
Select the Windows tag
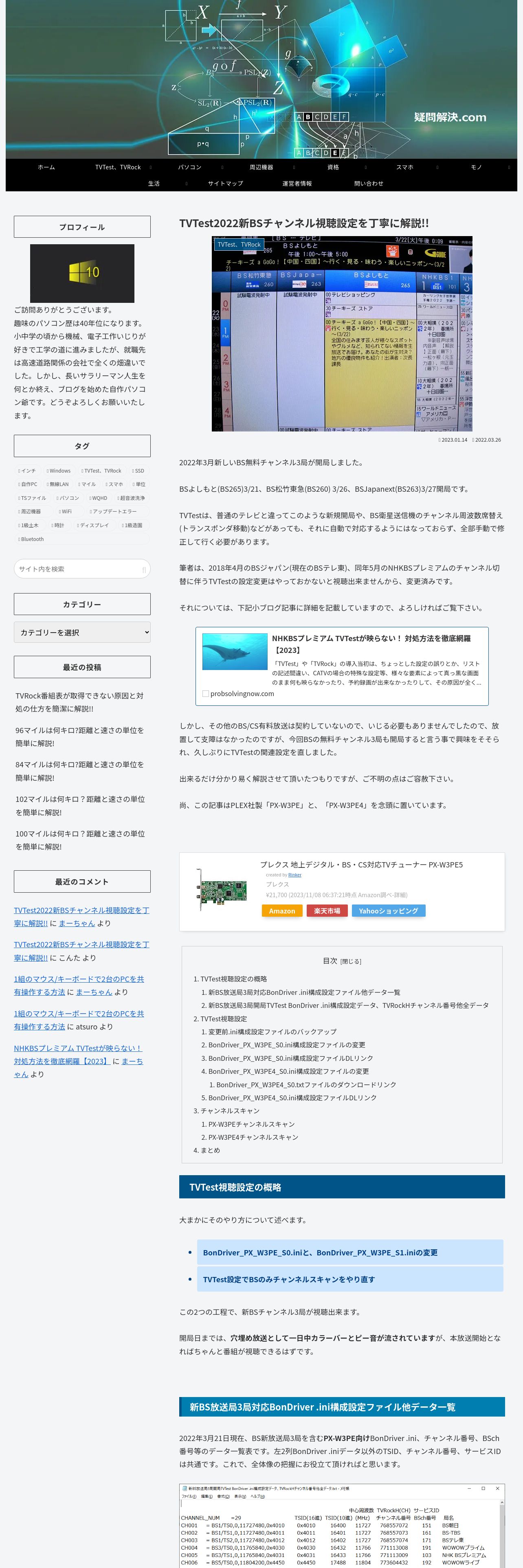tap(58, 471)
